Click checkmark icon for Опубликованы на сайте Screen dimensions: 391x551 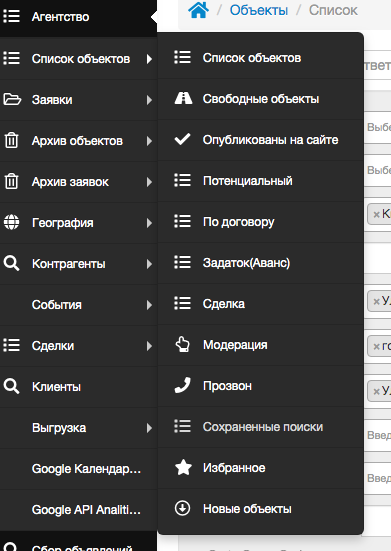point(183,139)
